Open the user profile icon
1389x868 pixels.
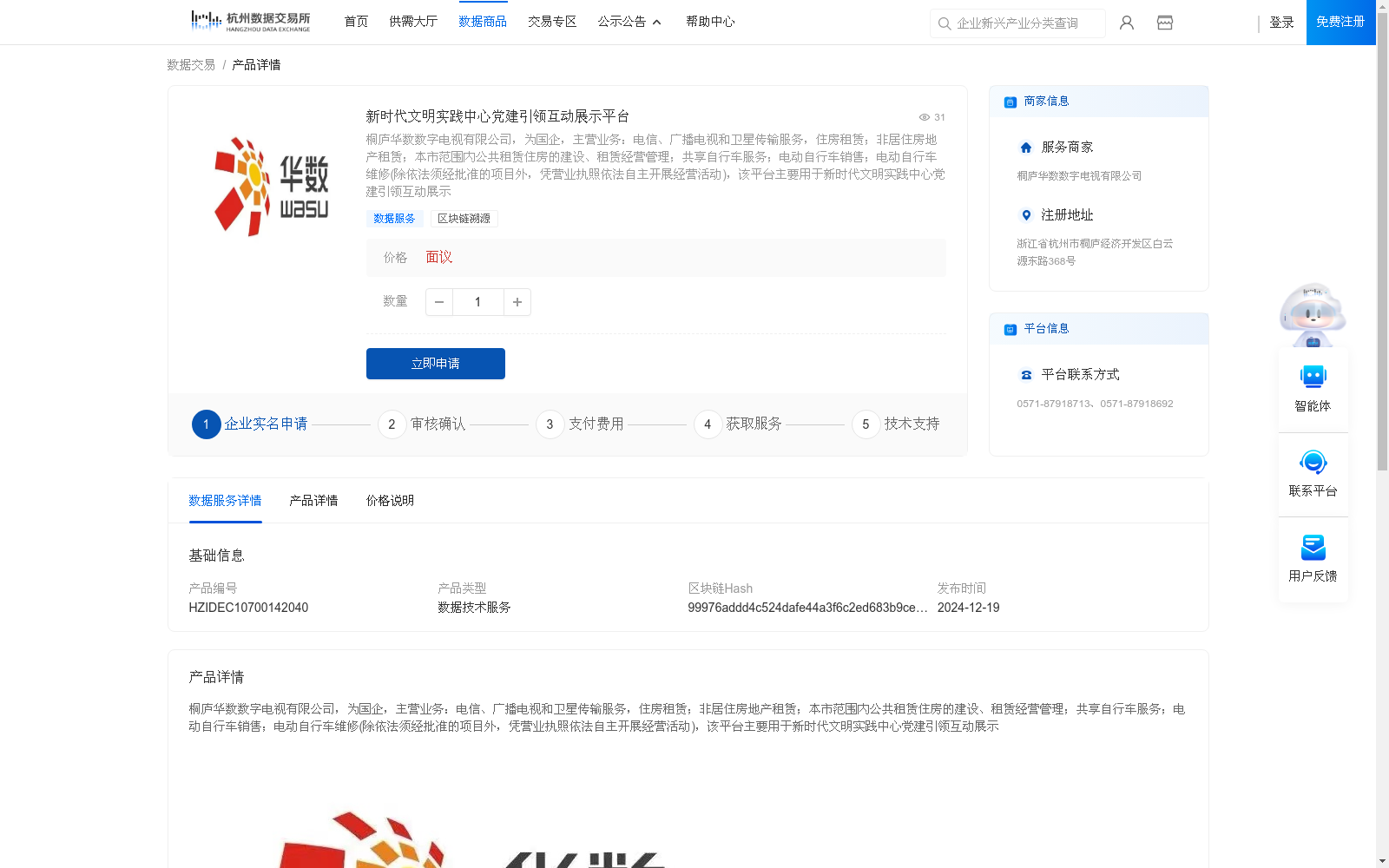pos(1127,23)
